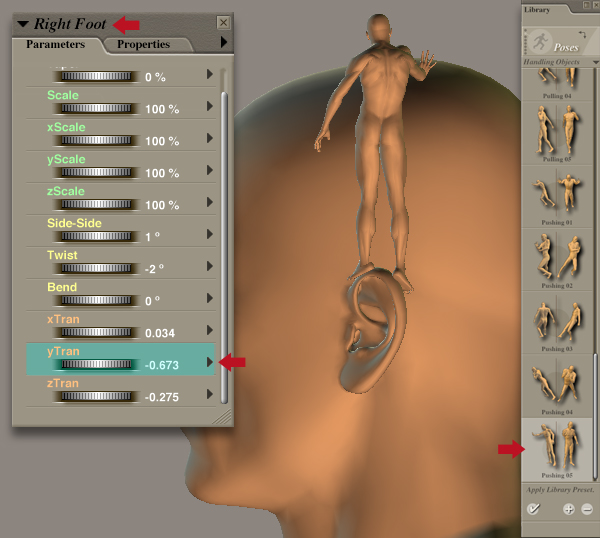
Task: Open the Right Foot actor dropdown triangle
Action: (23, 24)
